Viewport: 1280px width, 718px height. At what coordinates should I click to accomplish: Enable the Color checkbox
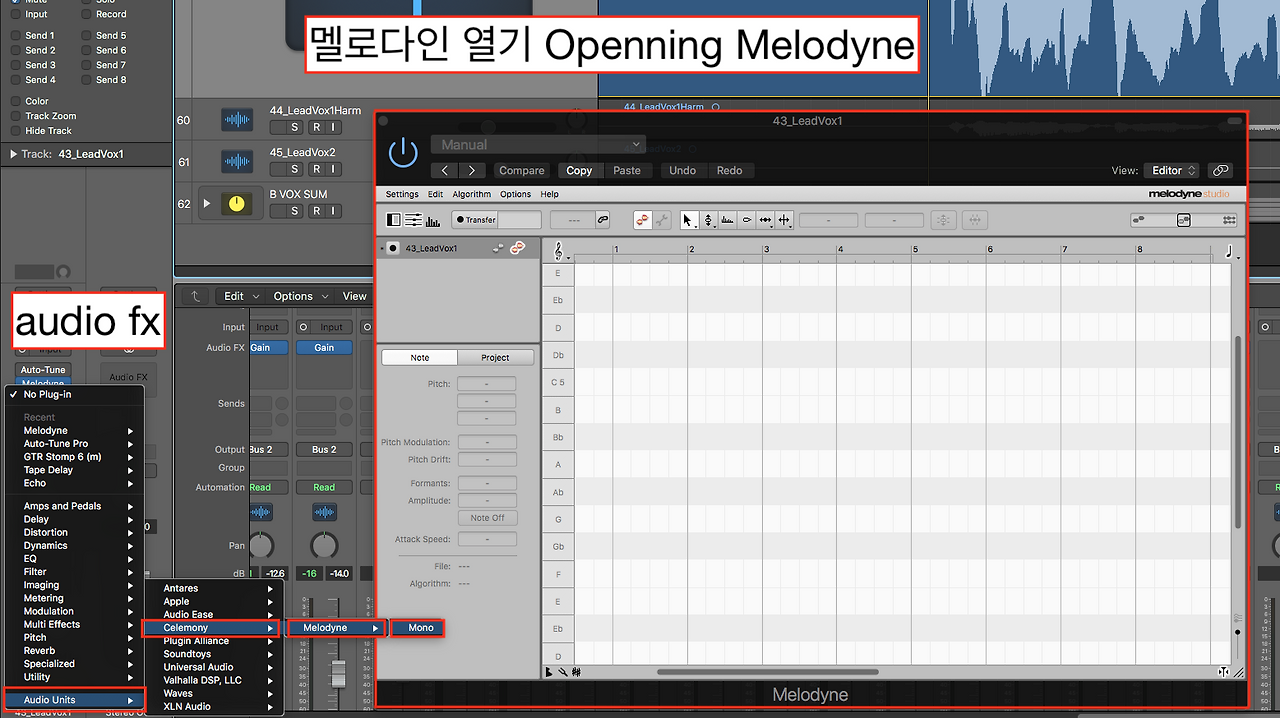[x=15, y=101]
